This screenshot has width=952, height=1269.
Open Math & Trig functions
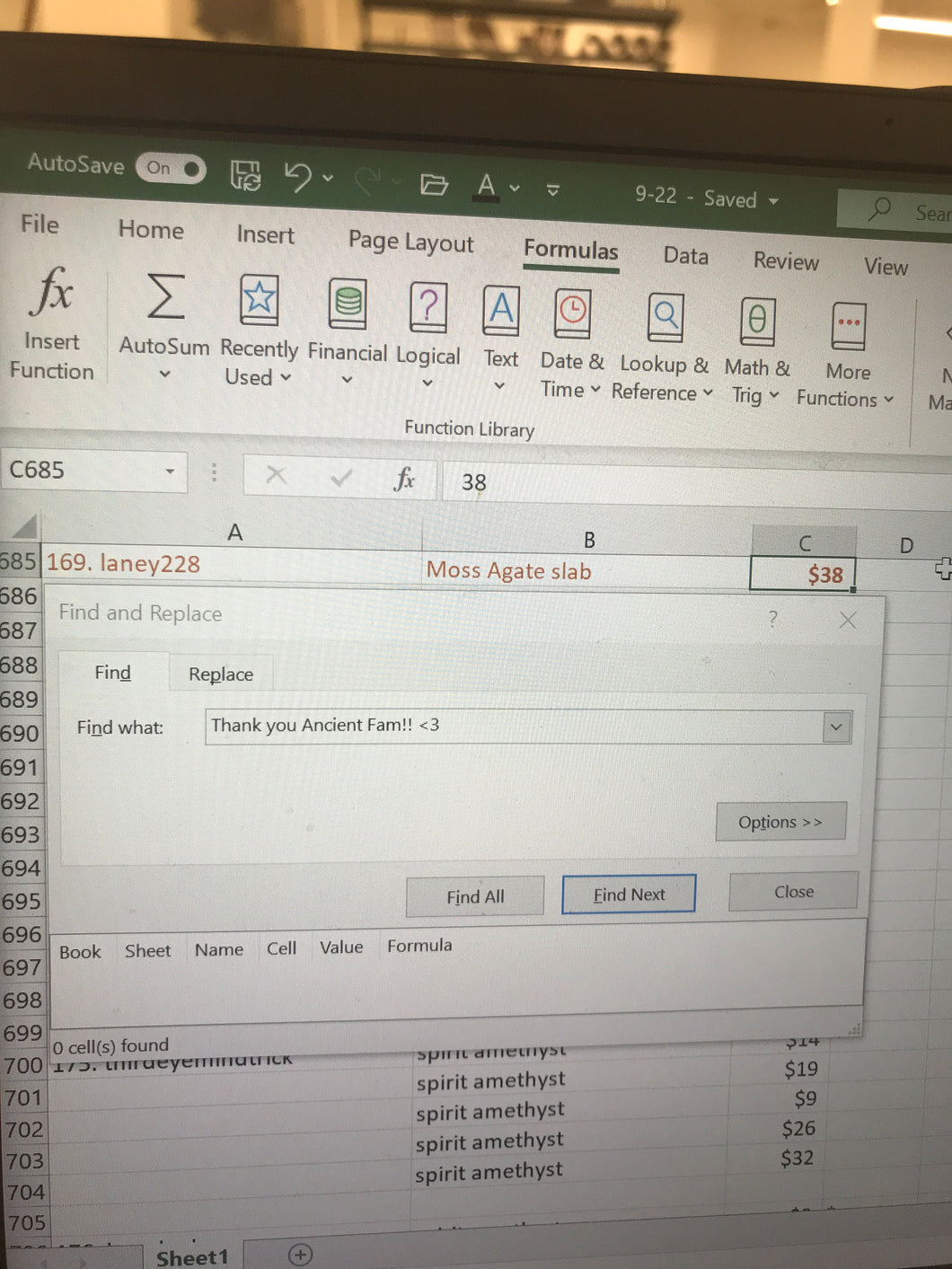click(x=757, y=352)
